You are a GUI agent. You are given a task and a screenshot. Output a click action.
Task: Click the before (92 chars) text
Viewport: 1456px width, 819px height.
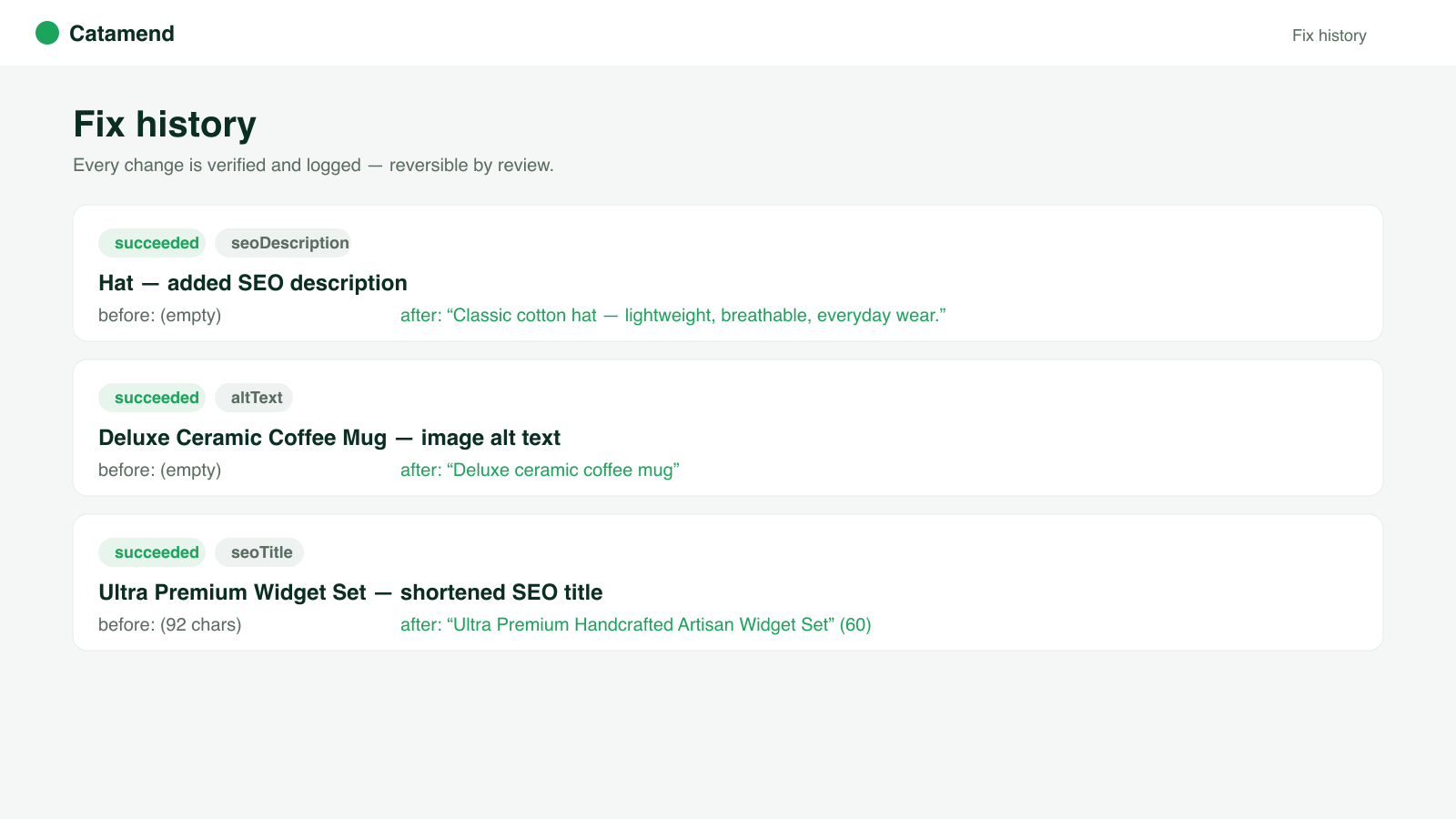tap(170, 624)
